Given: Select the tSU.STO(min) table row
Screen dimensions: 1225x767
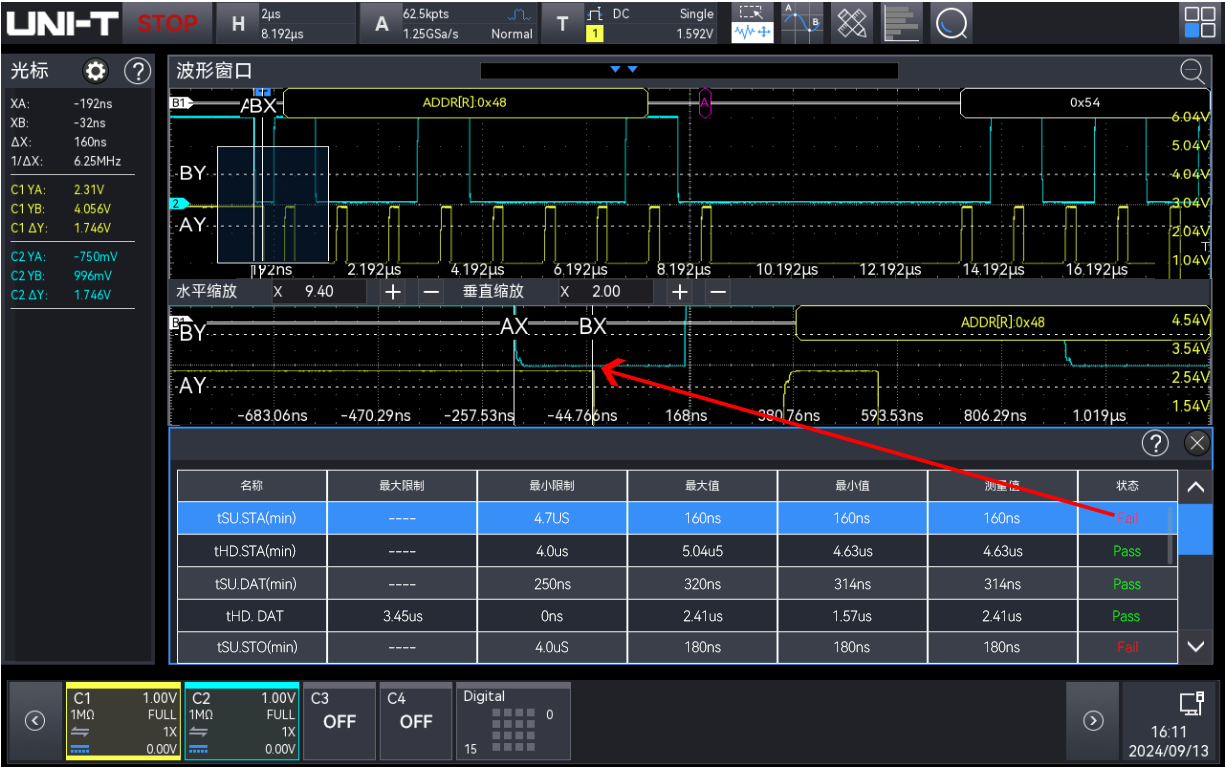Looking at the screenshot, I should 677,647.
